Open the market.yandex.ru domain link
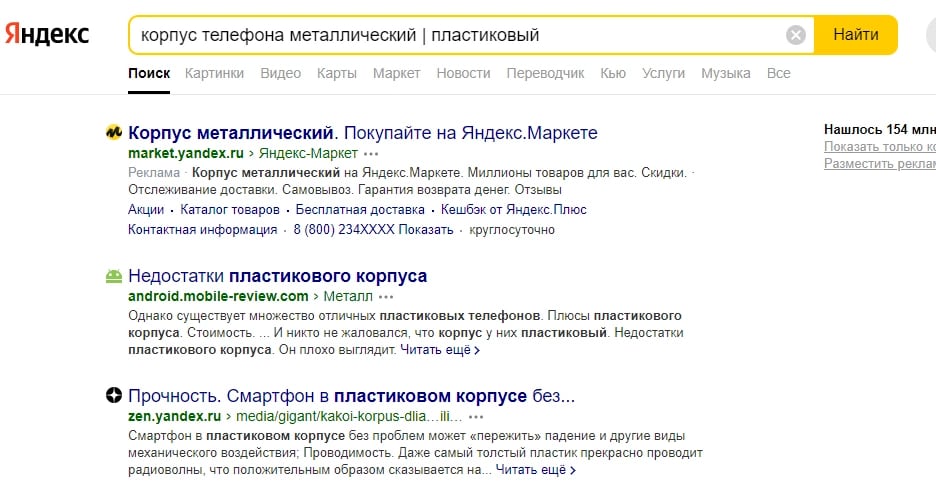This screenshot has height=491, width=936. pos(186,153)
